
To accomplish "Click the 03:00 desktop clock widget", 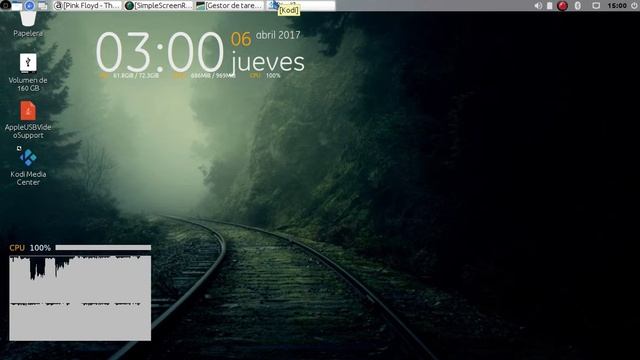I will pos(160,52).
